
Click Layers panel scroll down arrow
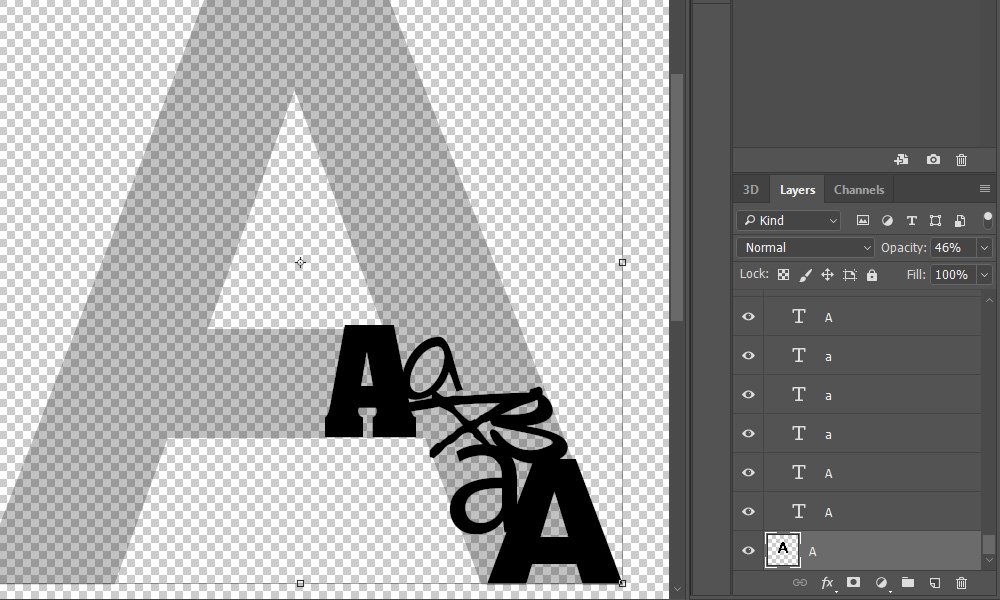click(x=989, y=560)
